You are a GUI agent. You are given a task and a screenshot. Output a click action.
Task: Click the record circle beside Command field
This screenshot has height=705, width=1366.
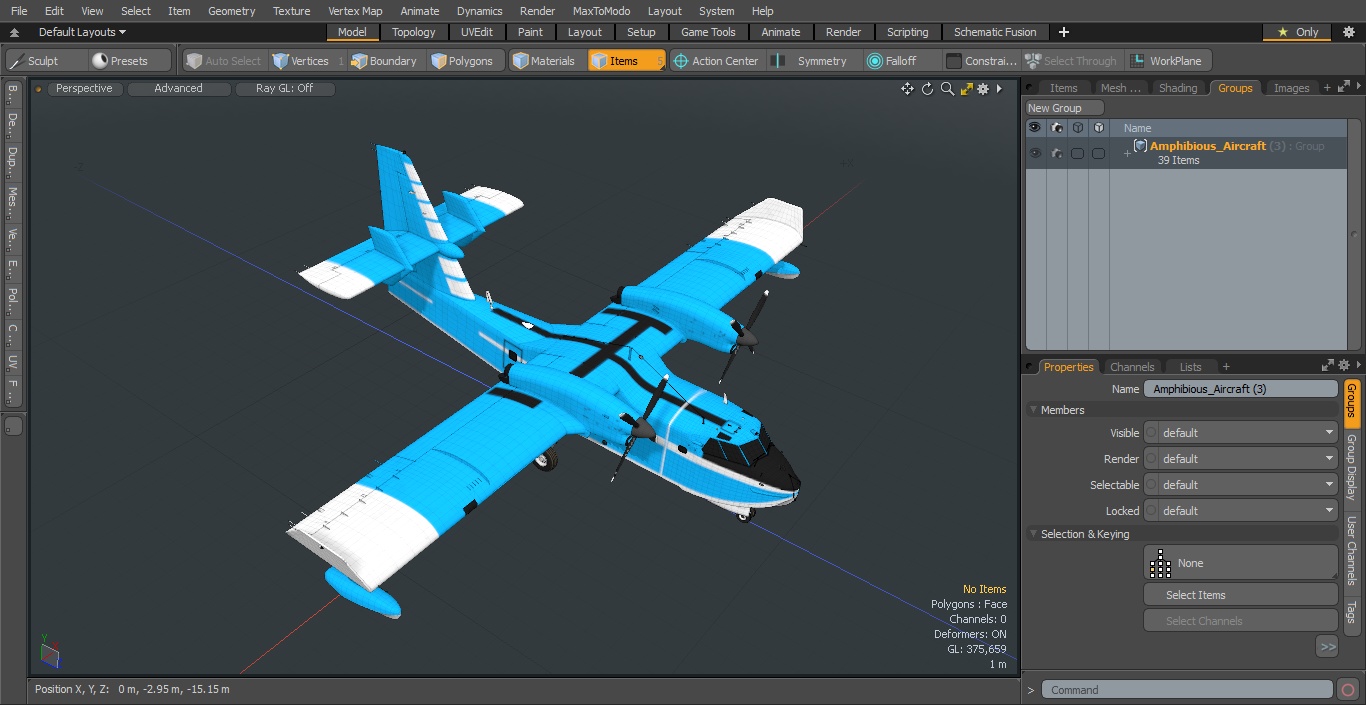(x=1347, y=690)
